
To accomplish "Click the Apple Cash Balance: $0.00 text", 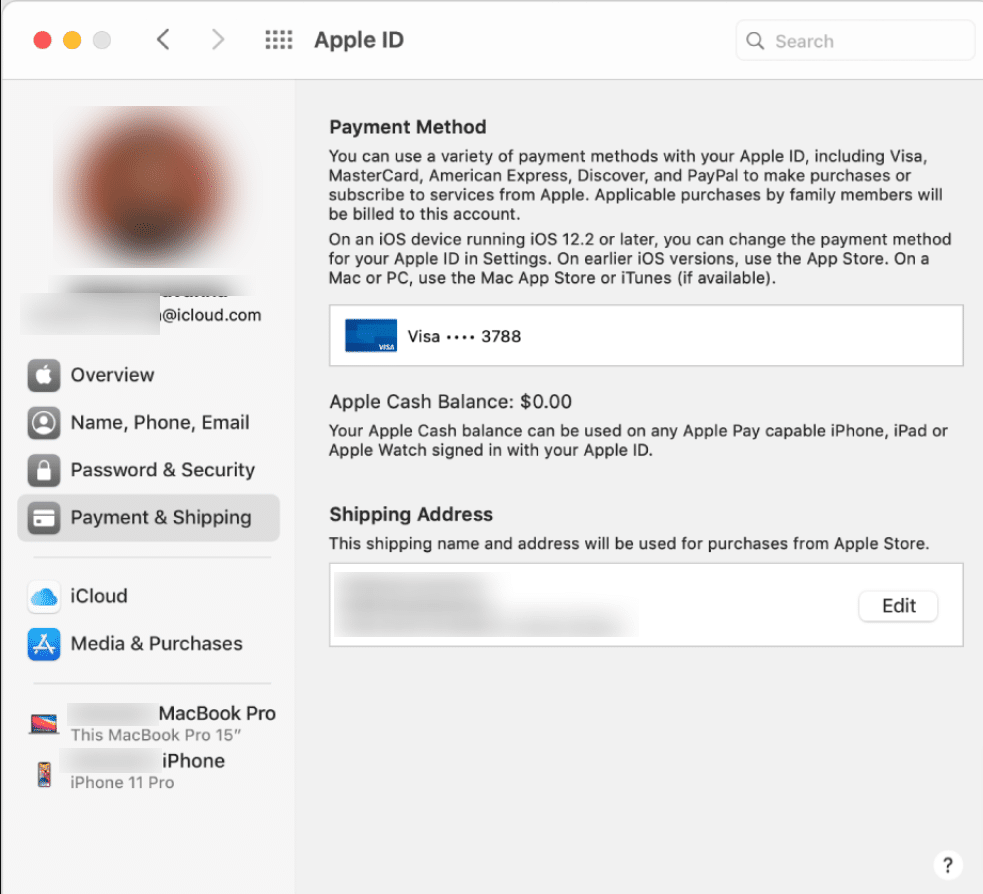I will click(450, 401).
